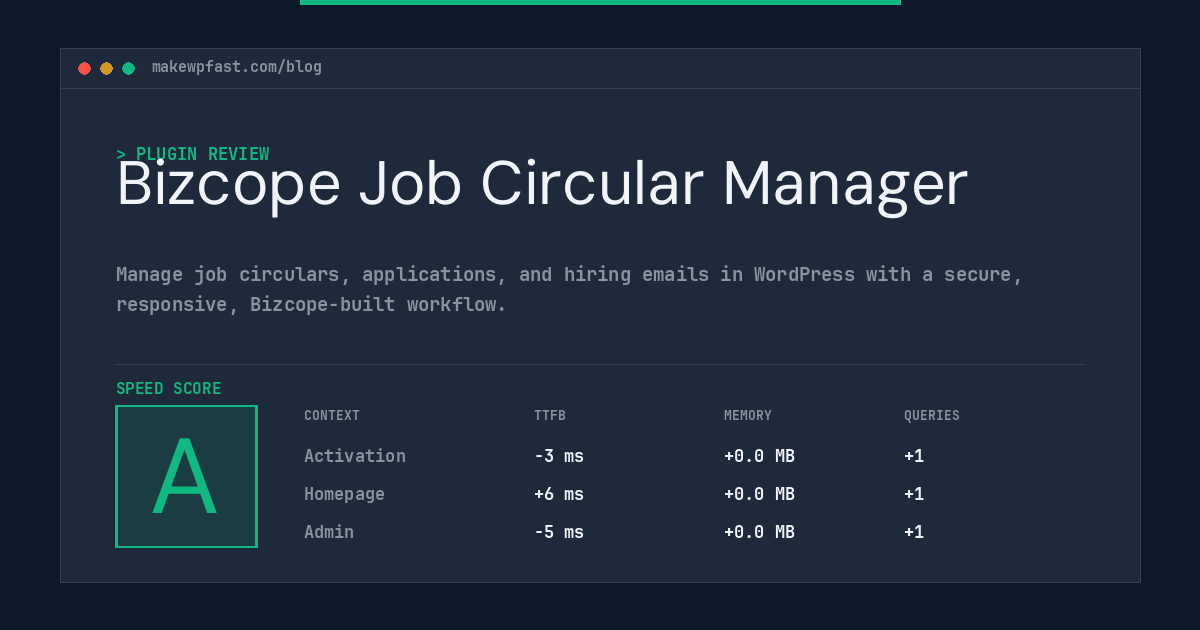Click the red window dot

[x=84, y=68]
